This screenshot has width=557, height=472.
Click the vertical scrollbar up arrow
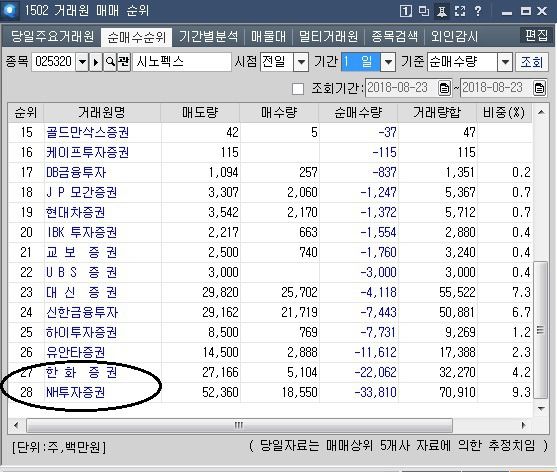[x=541, y=112]
